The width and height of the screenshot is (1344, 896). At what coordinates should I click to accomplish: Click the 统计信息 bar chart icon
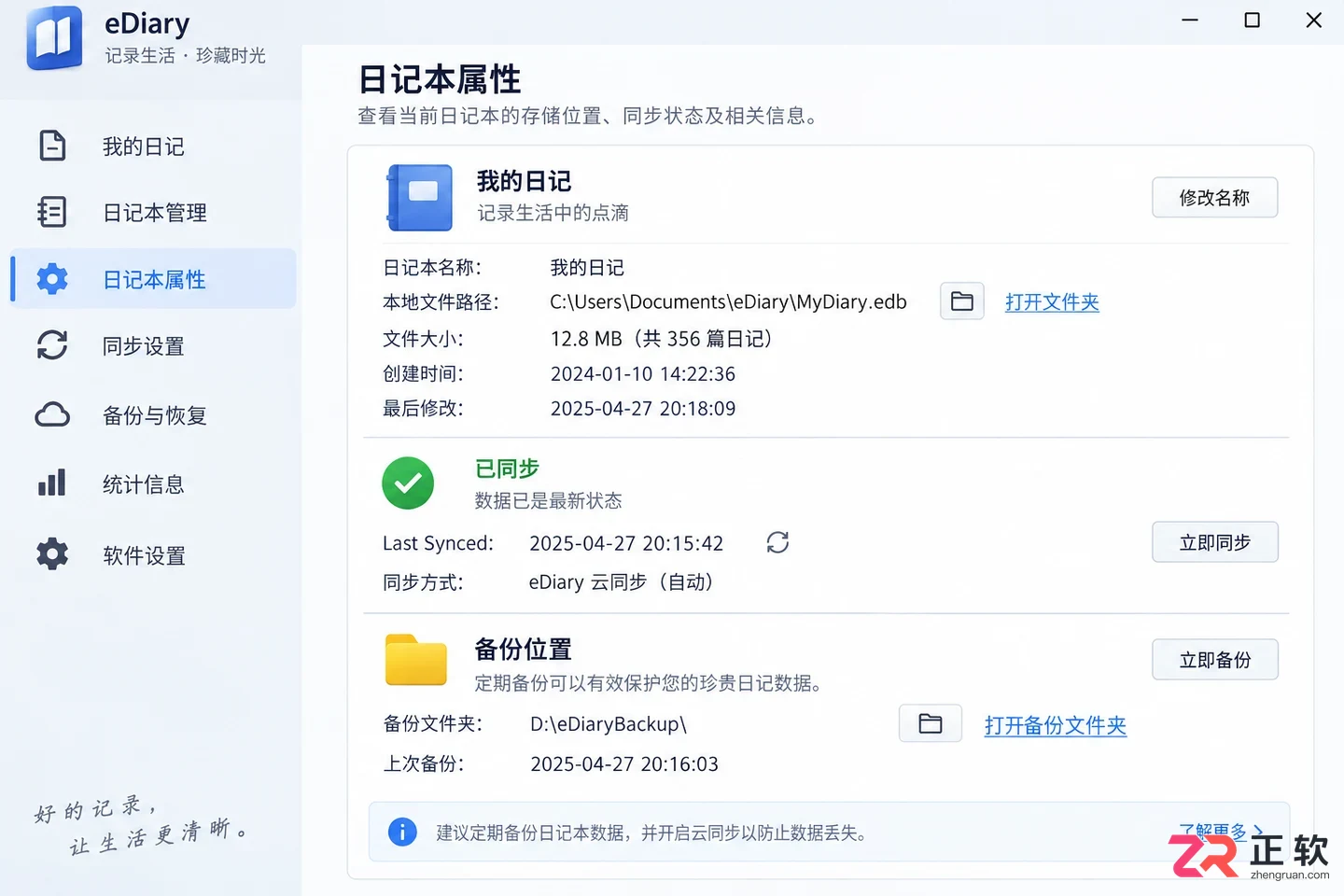pyautogui.click(x=52, y=483)
